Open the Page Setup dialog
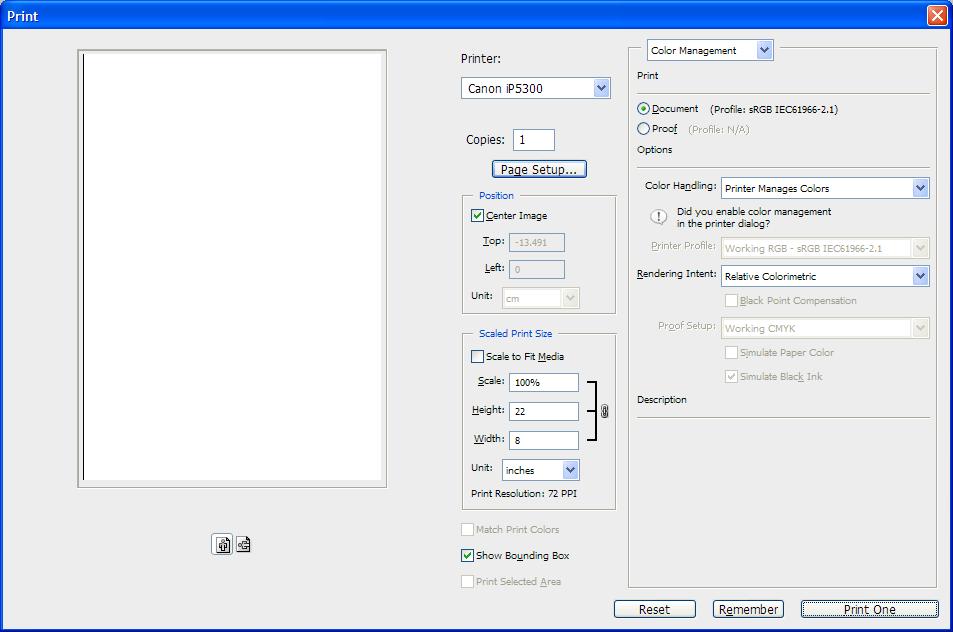953x632 pixels. coord(539,170)
